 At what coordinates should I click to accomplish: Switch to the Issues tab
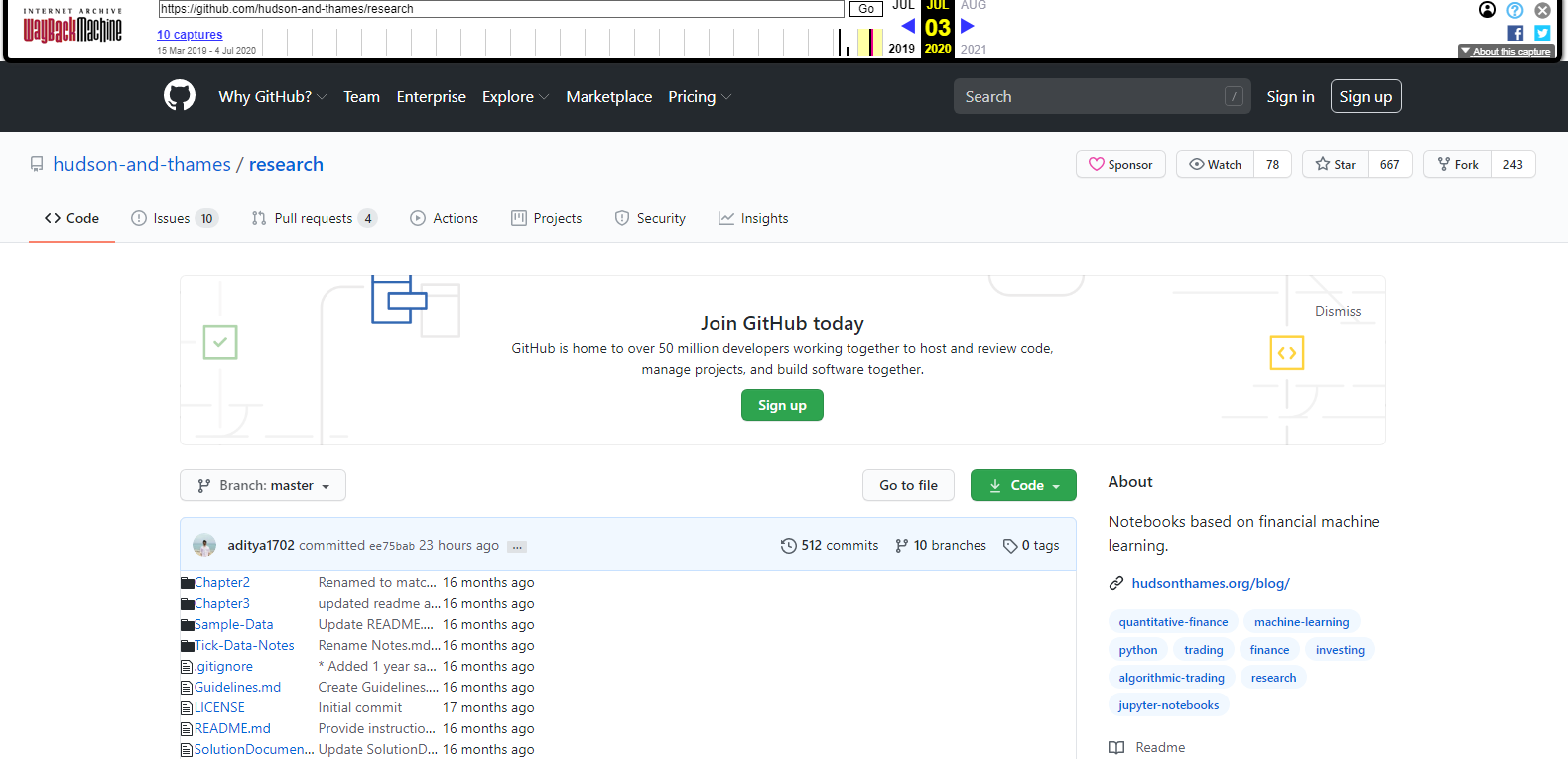173,219
